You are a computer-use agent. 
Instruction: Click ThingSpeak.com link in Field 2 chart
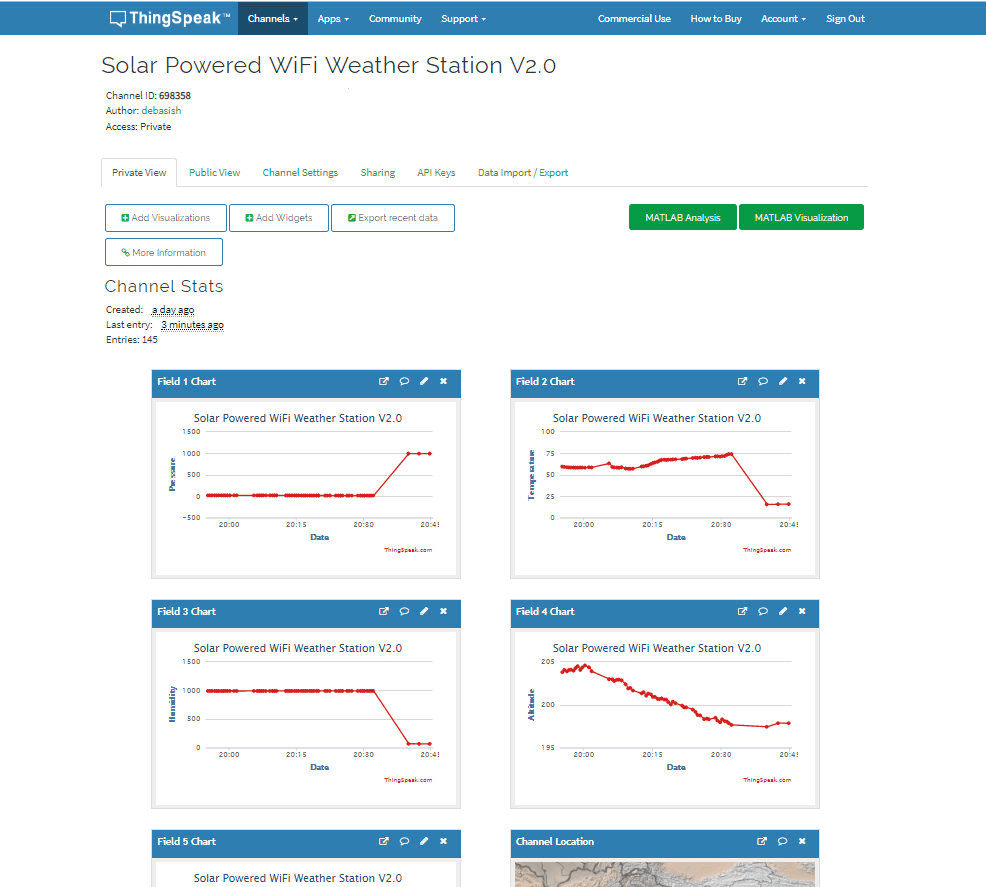coord(767,550)
